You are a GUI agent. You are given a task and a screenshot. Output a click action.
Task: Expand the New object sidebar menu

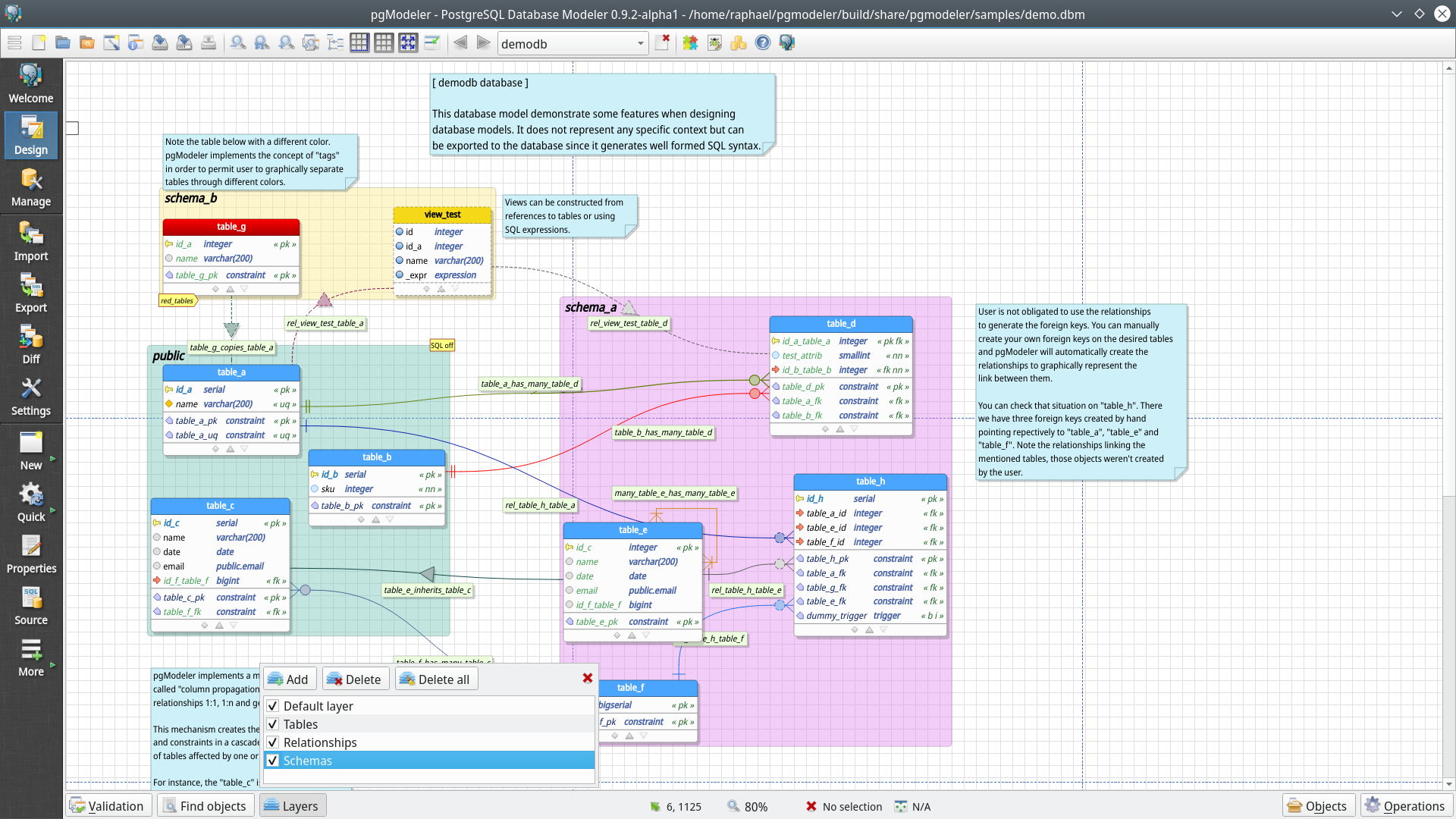[x=31, y=451]
